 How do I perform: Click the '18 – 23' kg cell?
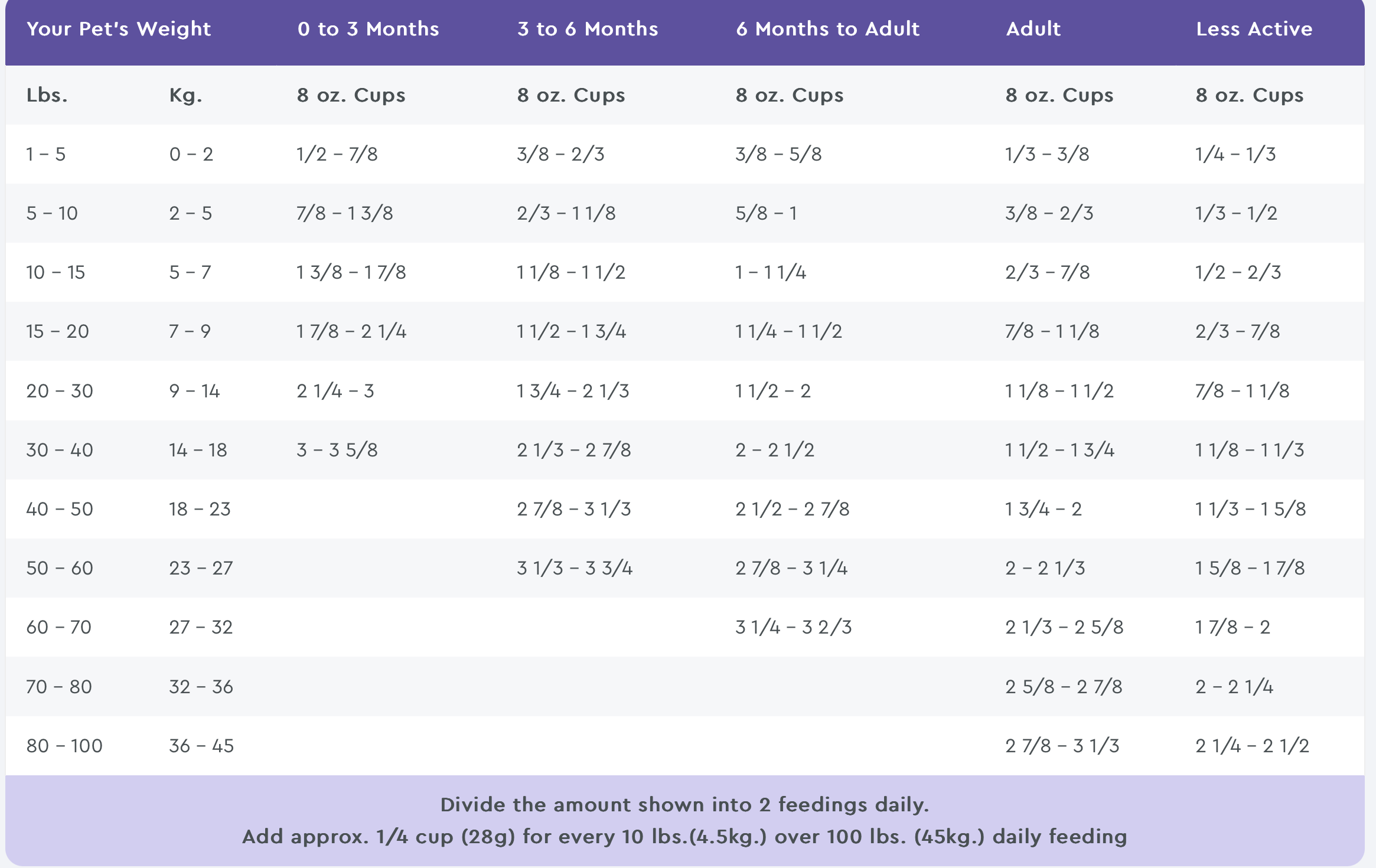point(200,509)
